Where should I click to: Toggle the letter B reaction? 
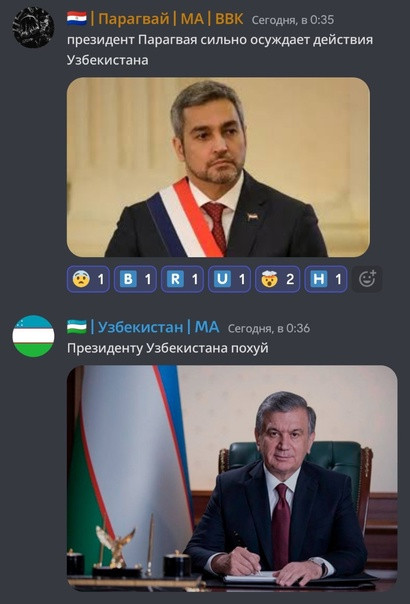click(135, 279)
